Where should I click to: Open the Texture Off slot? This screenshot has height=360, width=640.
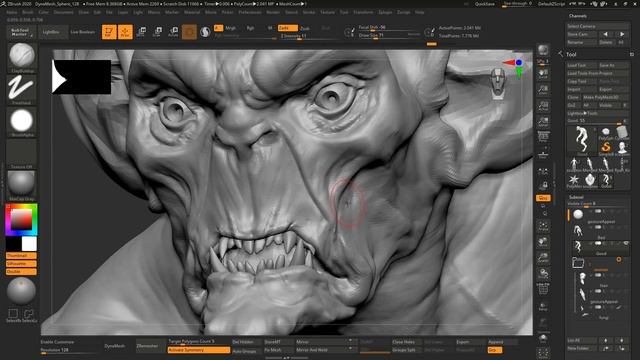click(21, 153)
